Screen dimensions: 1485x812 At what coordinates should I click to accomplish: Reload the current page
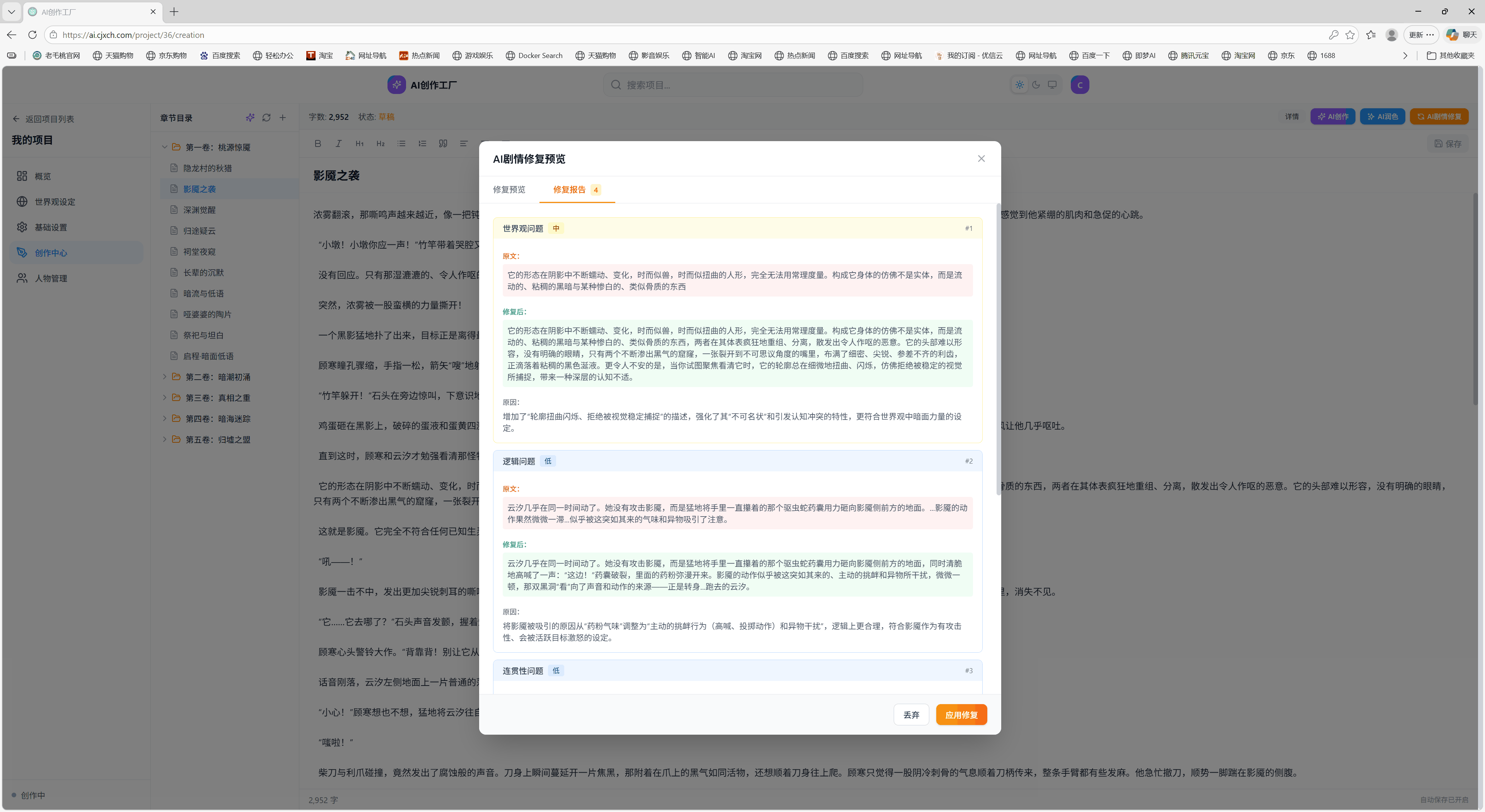point(32,34)
